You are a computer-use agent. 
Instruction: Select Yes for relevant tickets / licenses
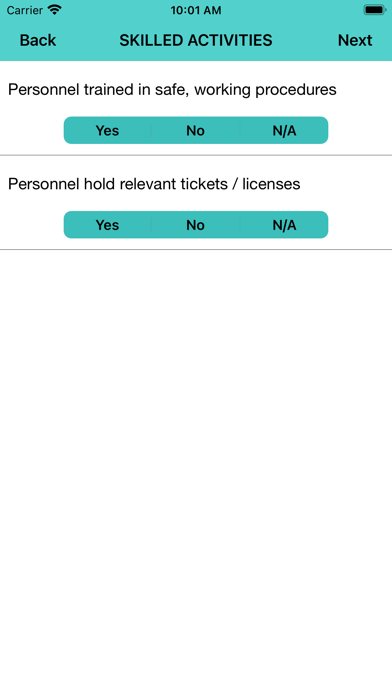(107, 225)
